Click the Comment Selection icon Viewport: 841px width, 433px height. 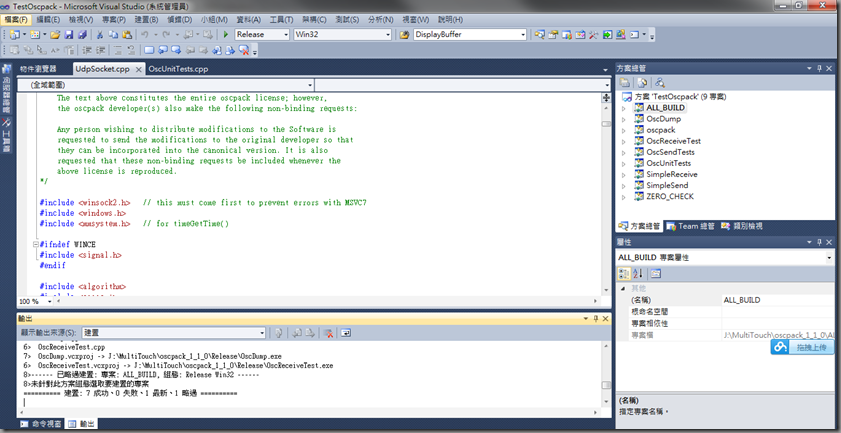(x=116, y=50)
